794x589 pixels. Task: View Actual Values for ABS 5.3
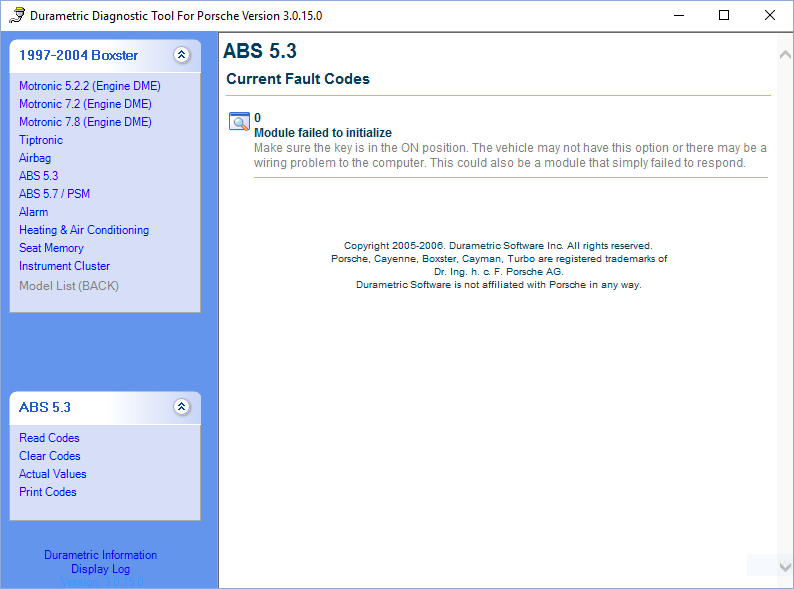tap(53, 474)
